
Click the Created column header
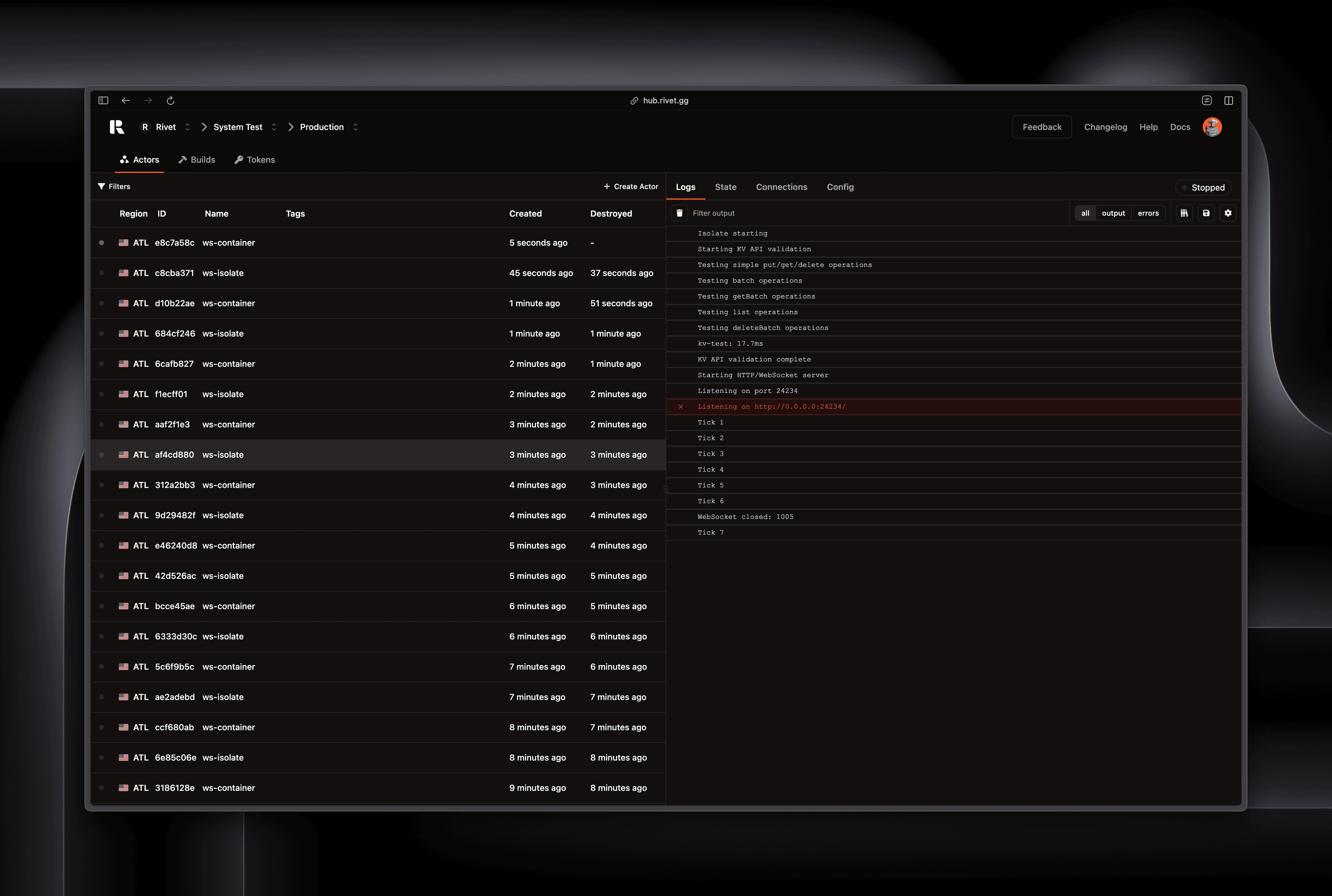(526, 214)
